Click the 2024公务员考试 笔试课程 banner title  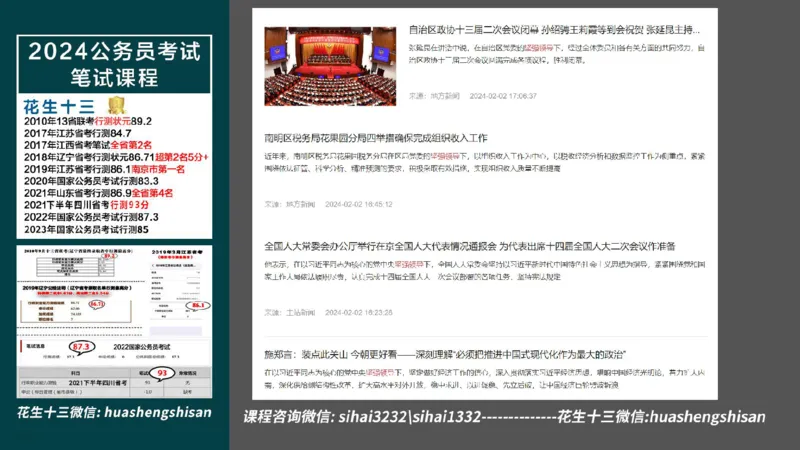[x=114, y=64]
